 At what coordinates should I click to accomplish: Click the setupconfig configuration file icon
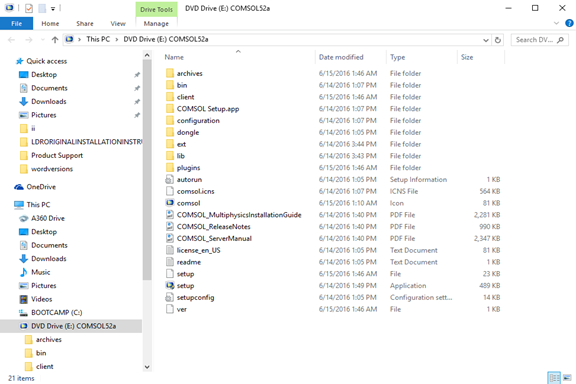pos(169,297)
